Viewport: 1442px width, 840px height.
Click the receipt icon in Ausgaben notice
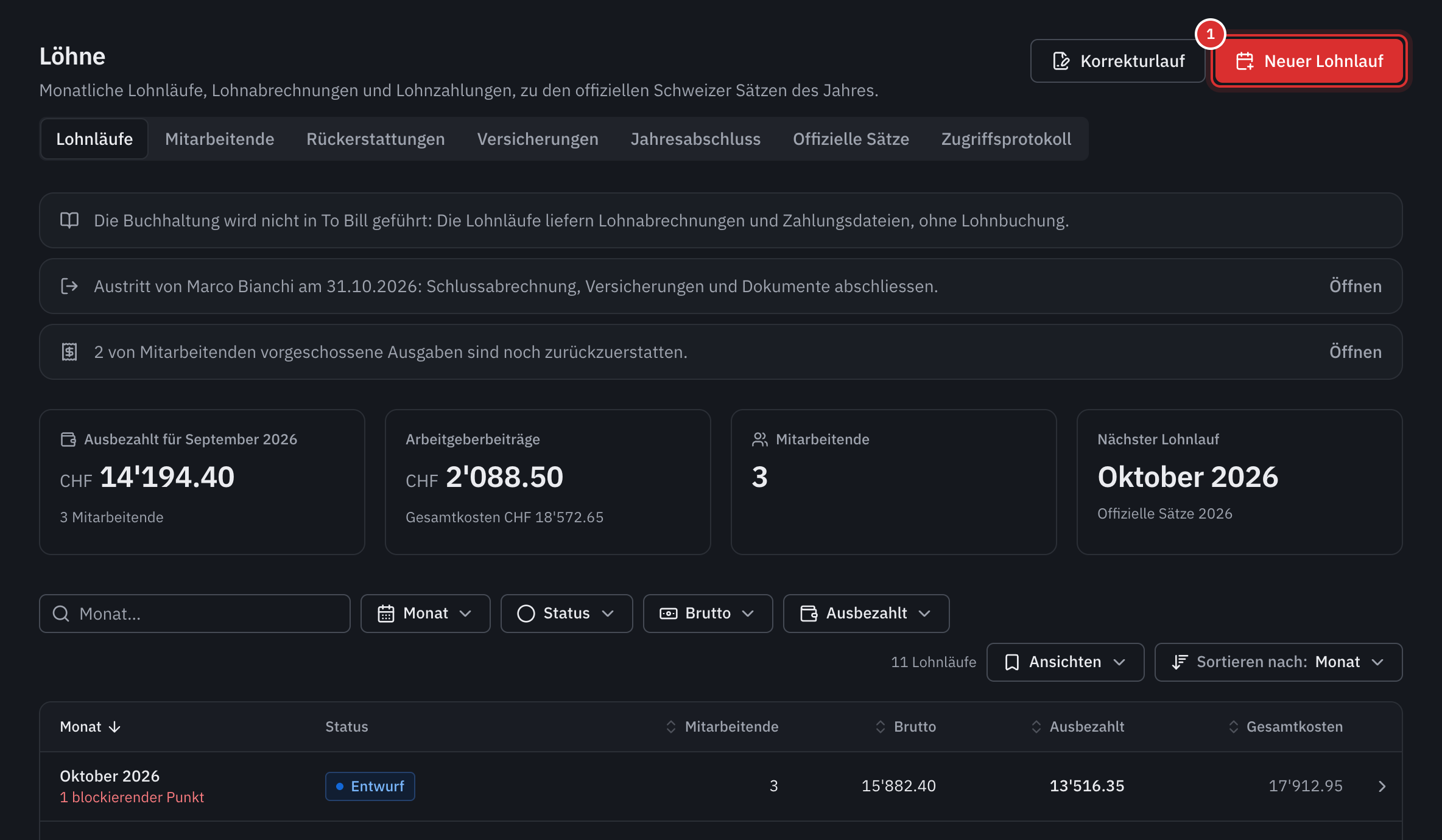coord(69,352)
